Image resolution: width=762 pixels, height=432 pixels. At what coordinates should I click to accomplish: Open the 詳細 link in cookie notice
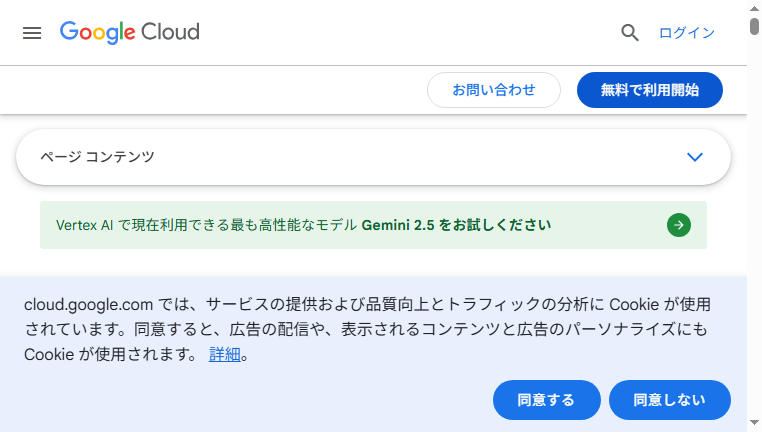225,354
